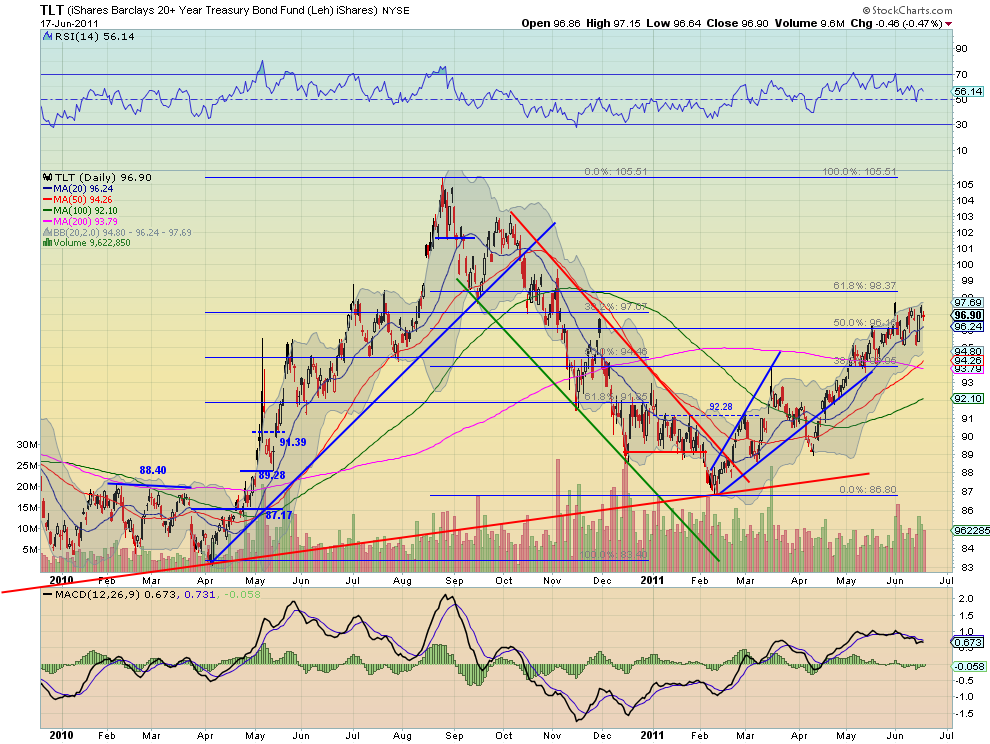Click the magenta MA(200) line swatch
Image resolution: width=990 pixels, height=744 pixels.
click(47, 222)
